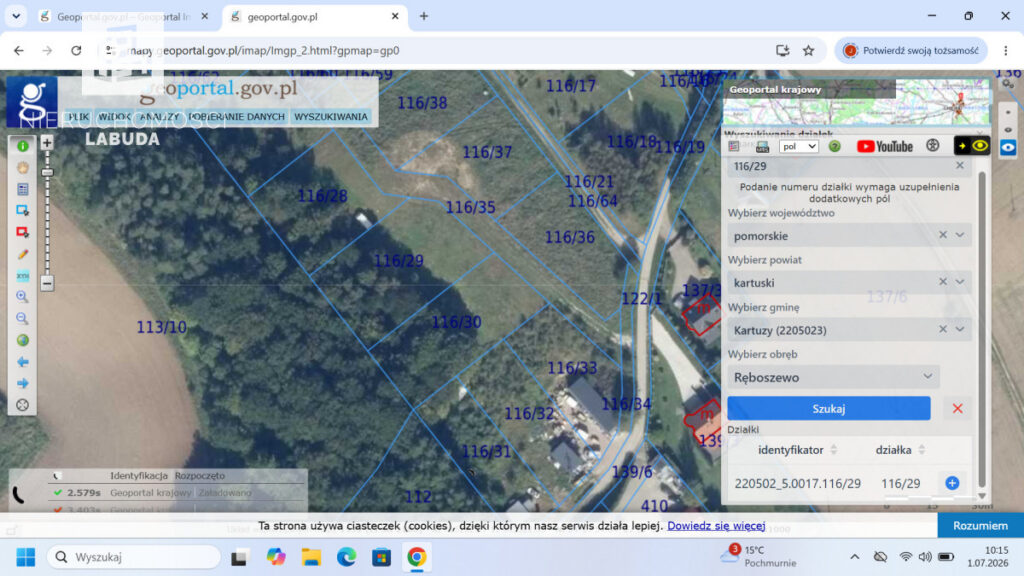Switch to the first Geoportal browser tab

click(124, 17)
